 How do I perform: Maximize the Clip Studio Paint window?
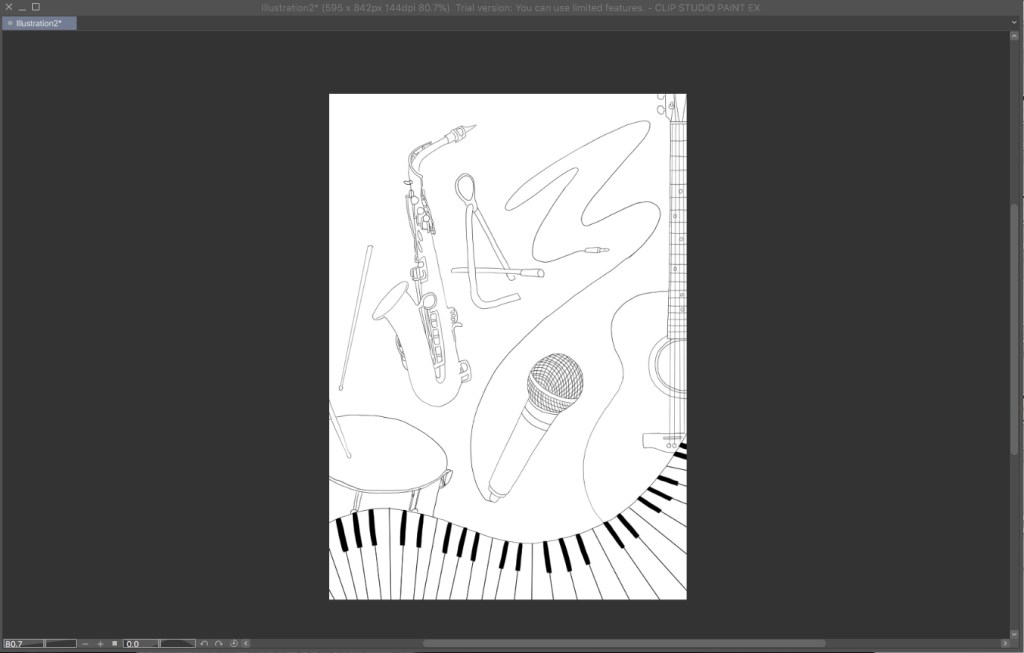(36, 7)
